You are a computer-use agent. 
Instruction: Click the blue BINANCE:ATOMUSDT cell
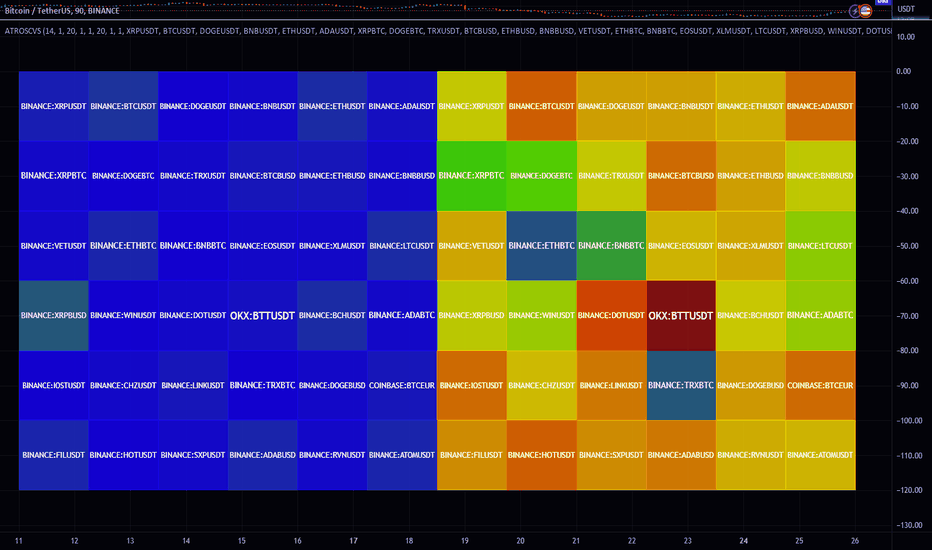tap(402, 455)
